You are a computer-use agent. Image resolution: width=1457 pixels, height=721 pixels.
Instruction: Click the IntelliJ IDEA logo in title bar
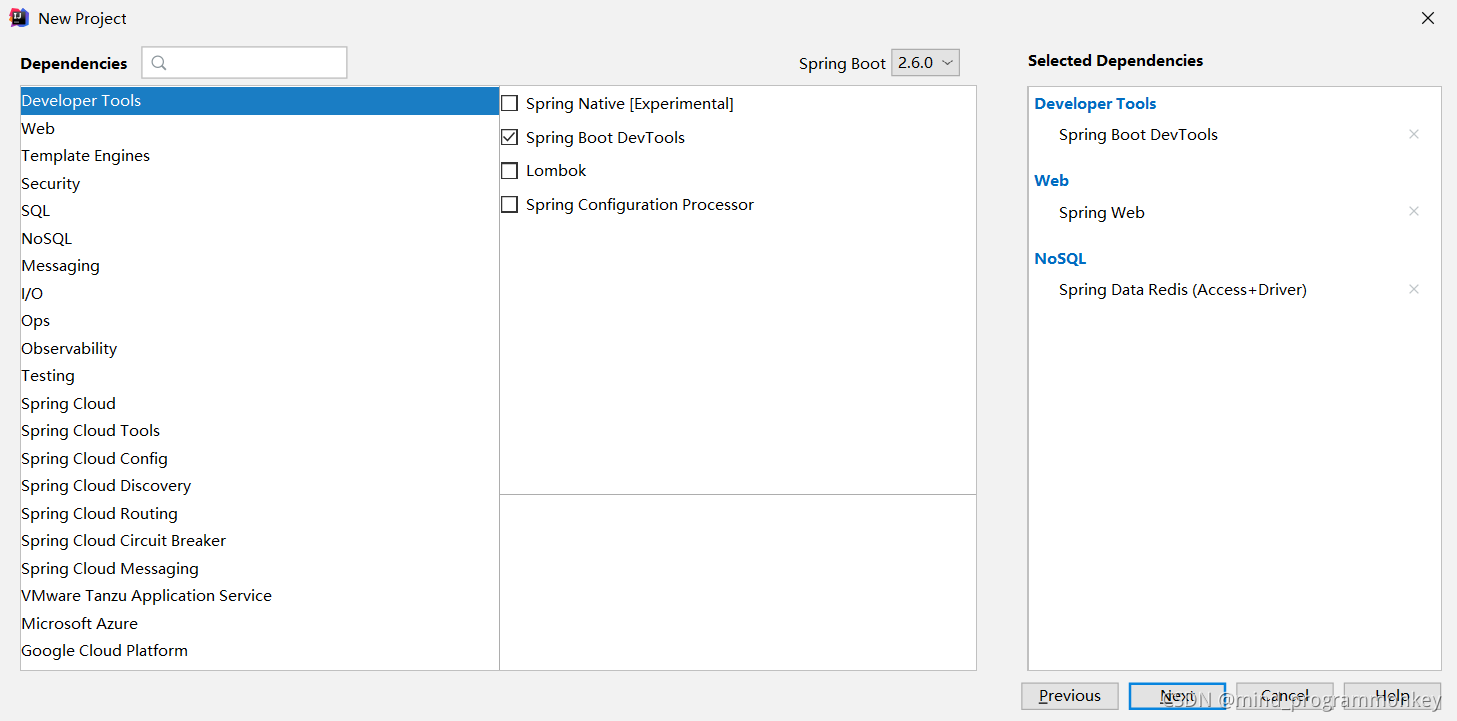pyautogui.click(x=19, y=18)
